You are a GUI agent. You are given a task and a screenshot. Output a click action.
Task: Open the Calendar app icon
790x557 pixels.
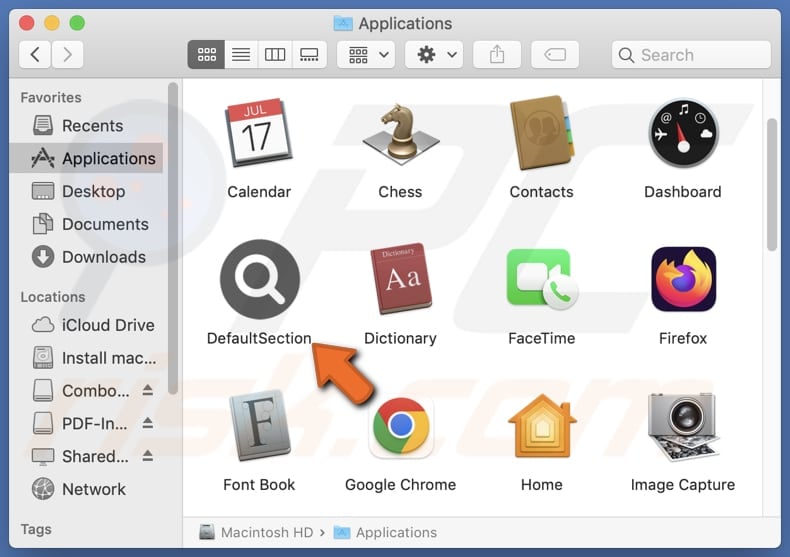click(259, 133)
